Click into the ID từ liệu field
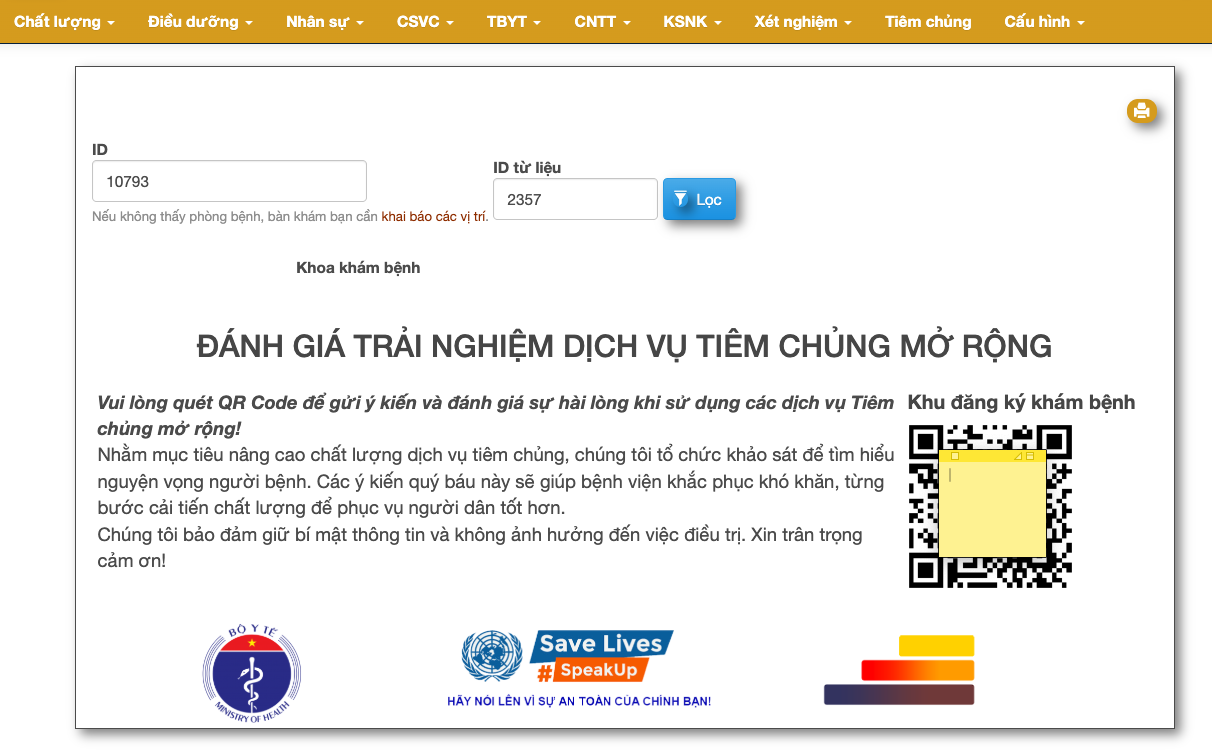The height and width of the screenshot is (754, 1212). click(574, 199)
